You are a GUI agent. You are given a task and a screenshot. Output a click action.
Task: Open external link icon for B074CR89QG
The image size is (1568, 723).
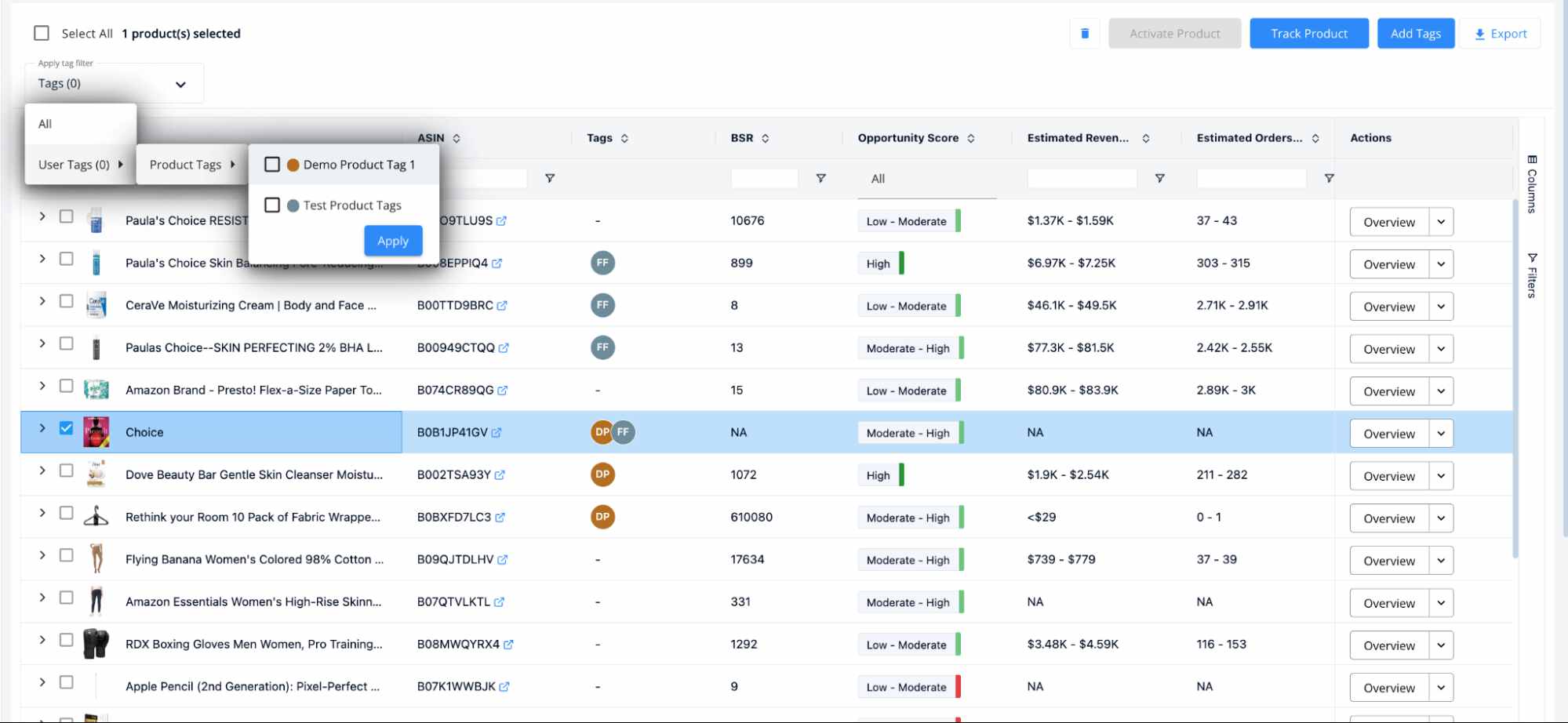(503, 391)
